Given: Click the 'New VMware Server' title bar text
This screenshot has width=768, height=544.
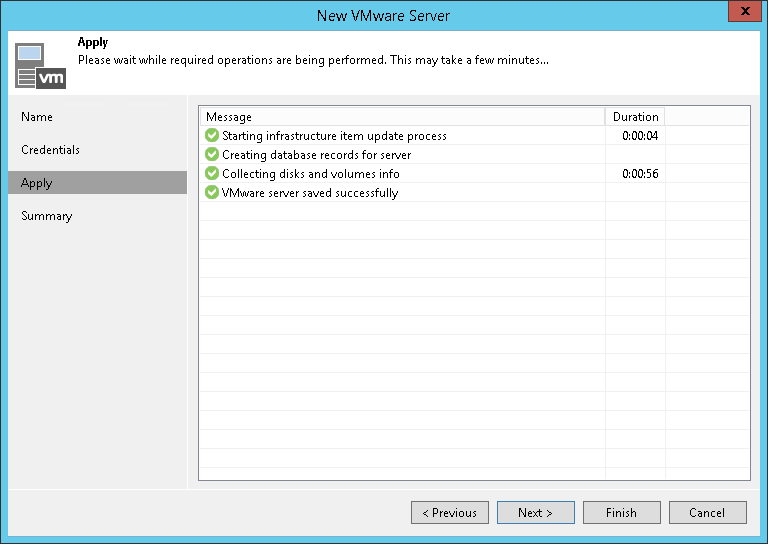Looking at the screenshot, I should (383, 16).
